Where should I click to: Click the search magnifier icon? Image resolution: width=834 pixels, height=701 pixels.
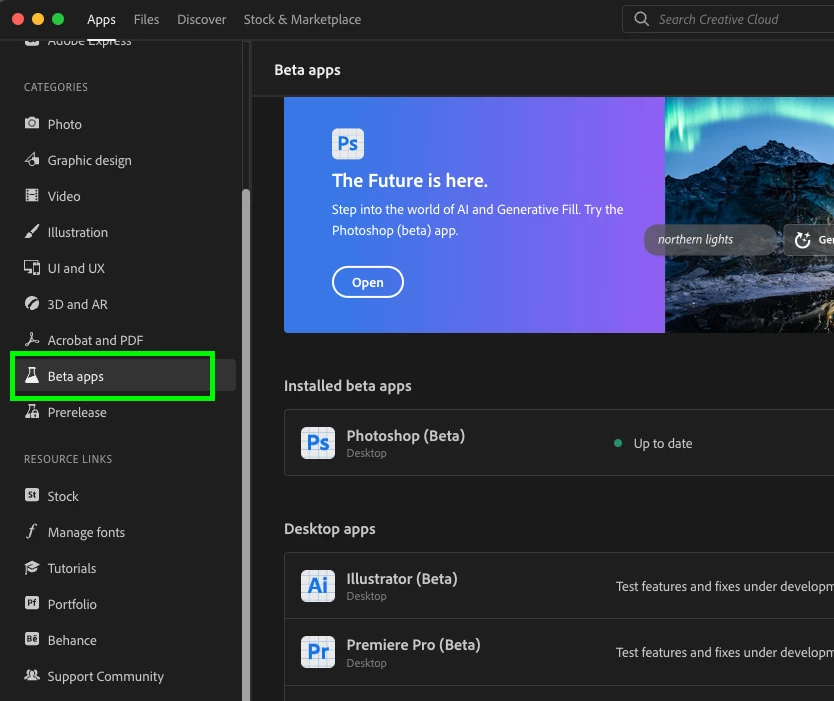(x=641, y=19)
